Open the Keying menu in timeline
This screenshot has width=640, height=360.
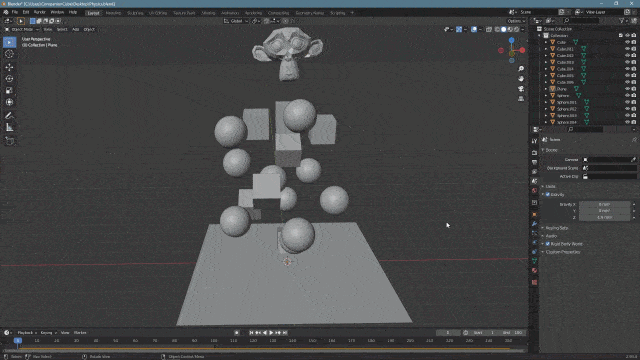tap(48, 333)
